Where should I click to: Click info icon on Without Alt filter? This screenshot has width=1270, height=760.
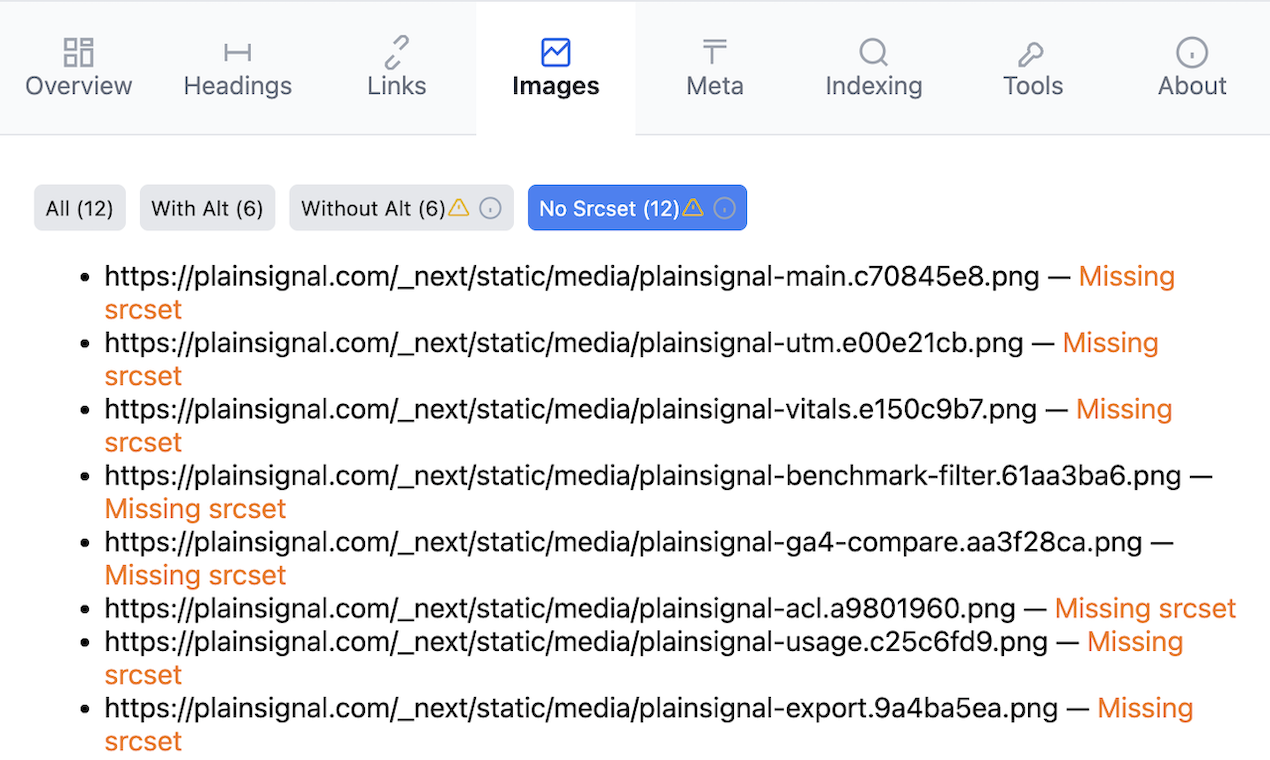[490, 208]
